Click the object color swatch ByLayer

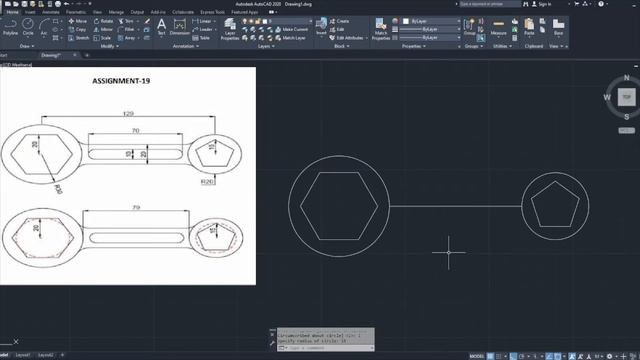[x=406, y=21]
